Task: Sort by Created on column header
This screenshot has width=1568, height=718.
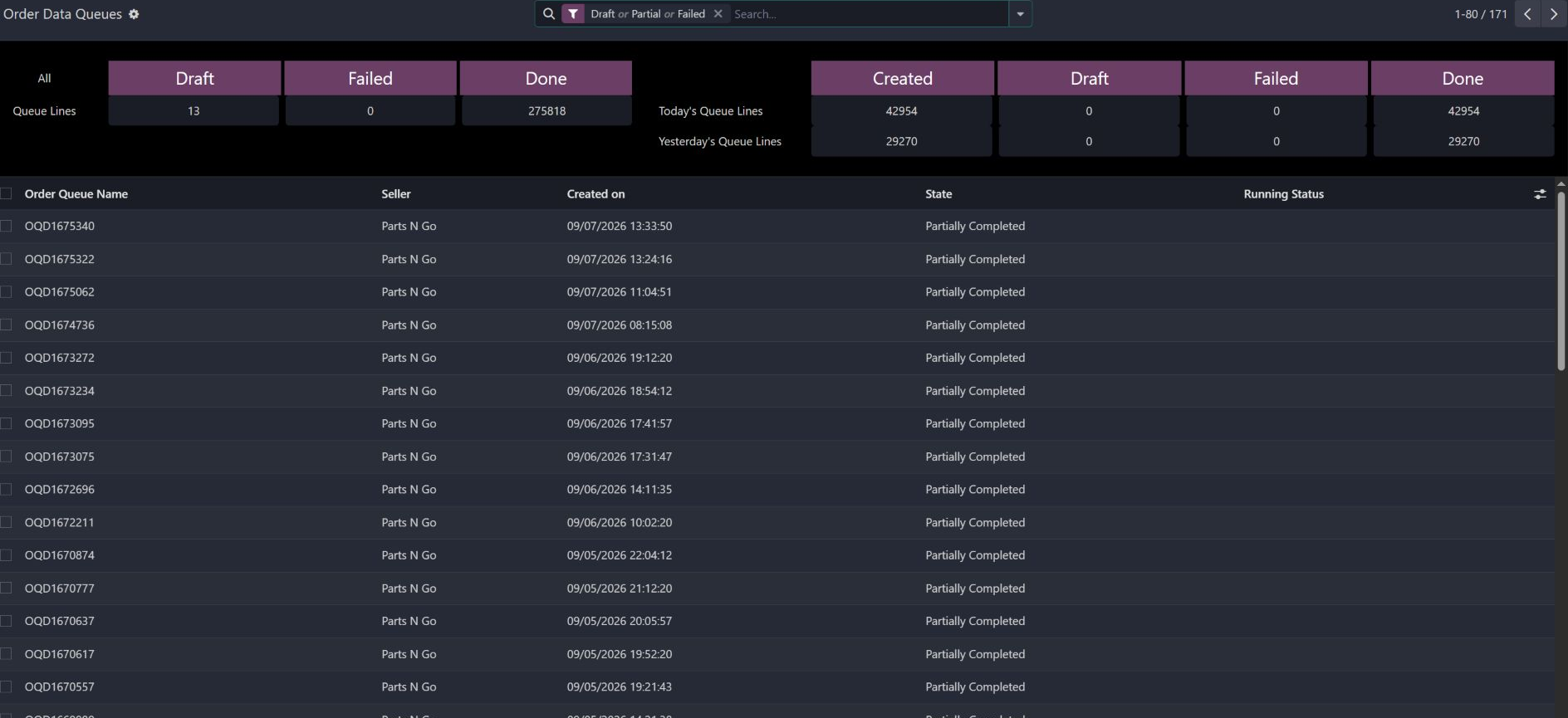Action: pos(595,194)
